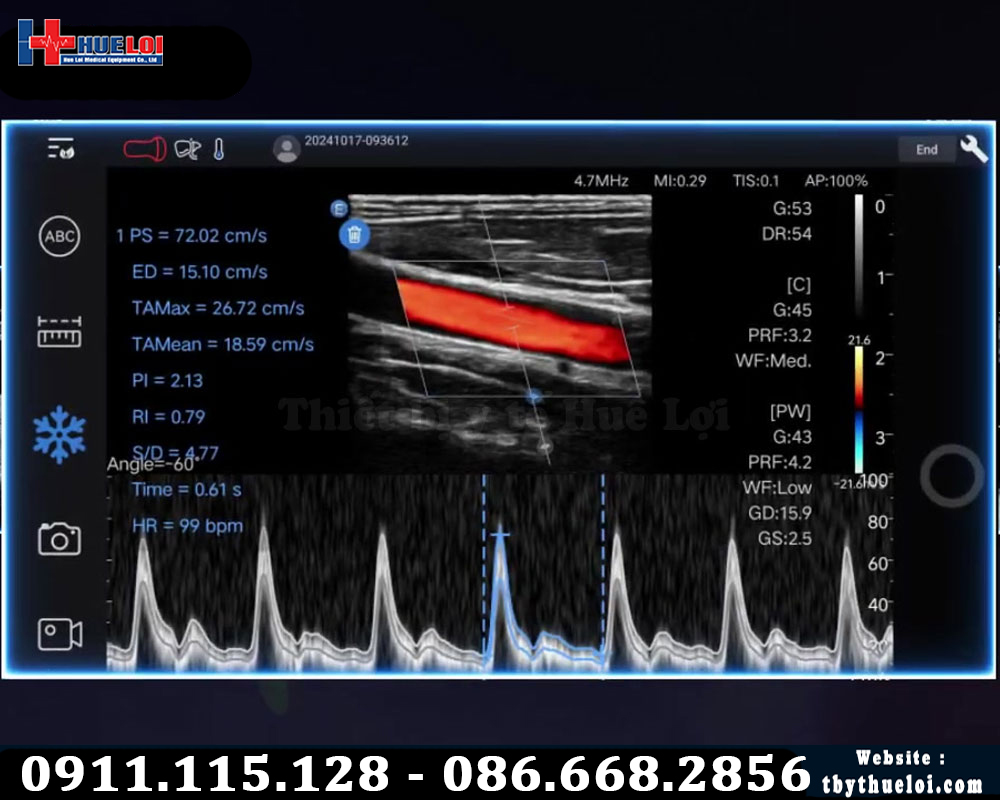This screenshot has width=1000, height=800.
Task: Open the patient profile avatar
Action: 287,149
